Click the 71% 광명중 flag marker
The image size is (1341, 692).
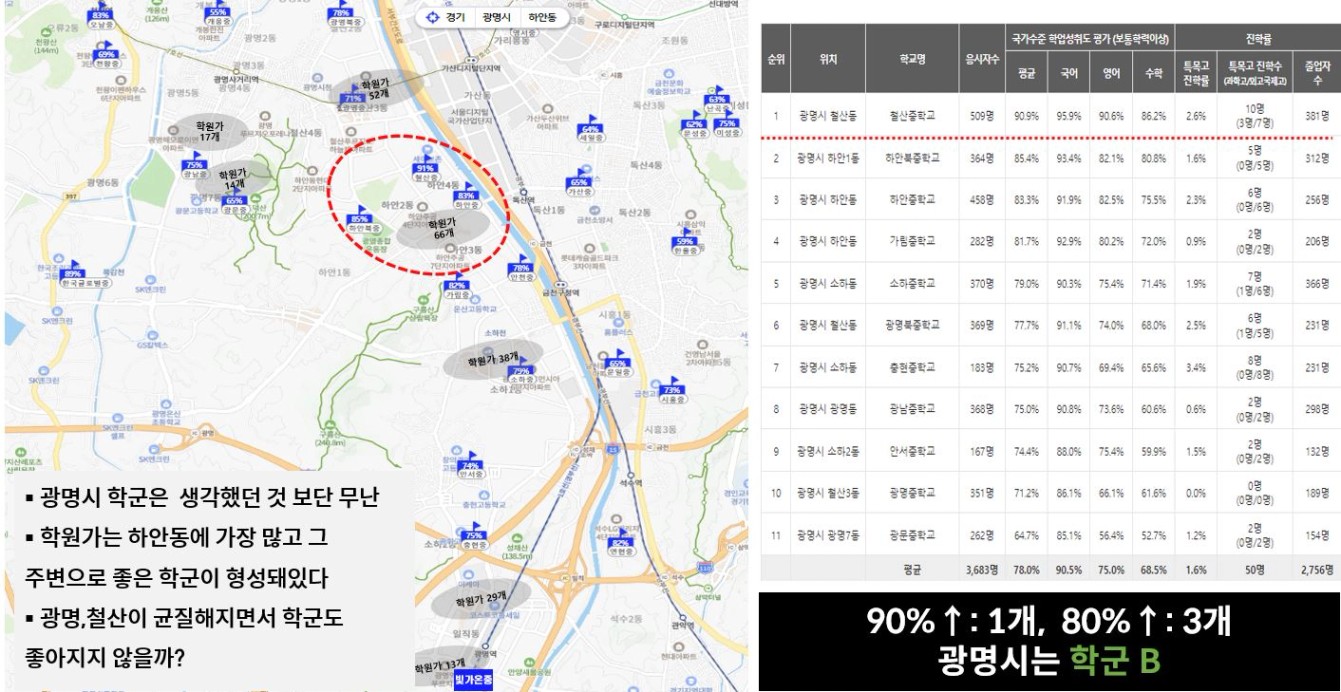pos(352,100)
